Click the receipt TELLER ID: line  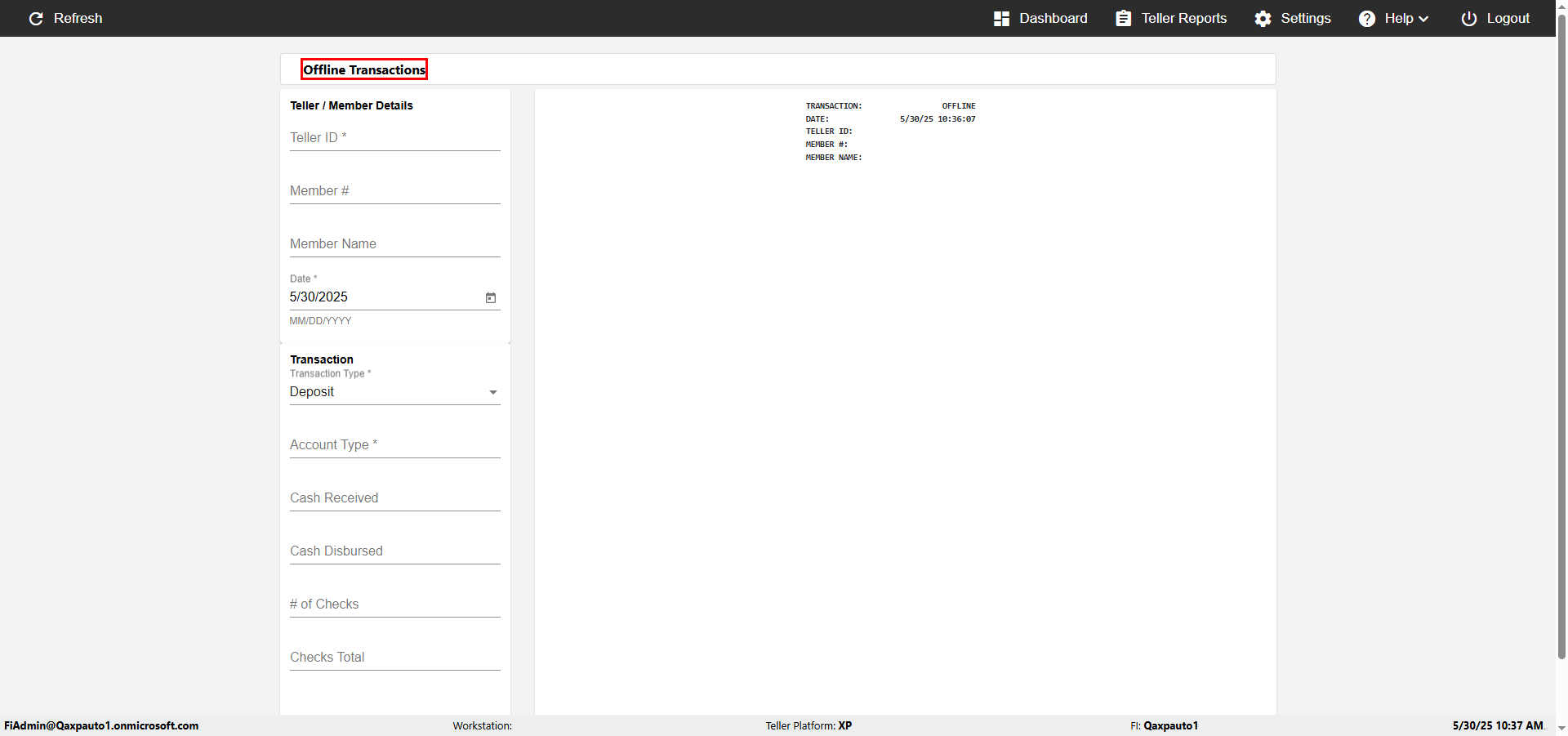click(x=829, y=132)
